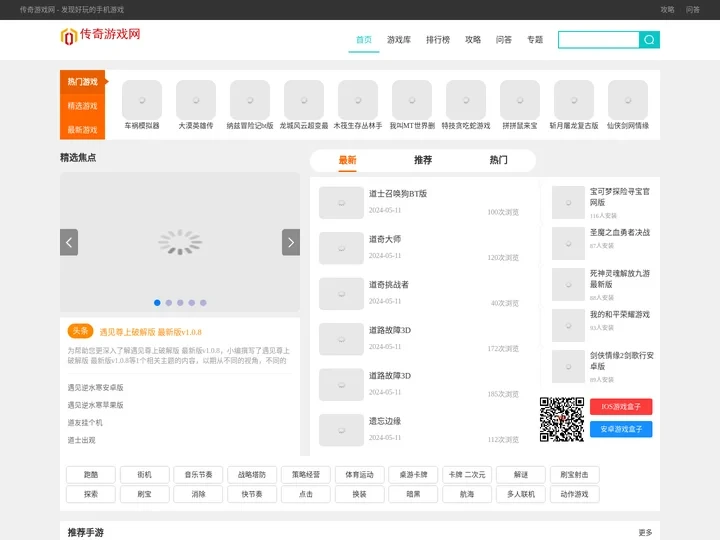Switch to the 推荐 list tab
The image size is (720, 540).
click(423, 160)
